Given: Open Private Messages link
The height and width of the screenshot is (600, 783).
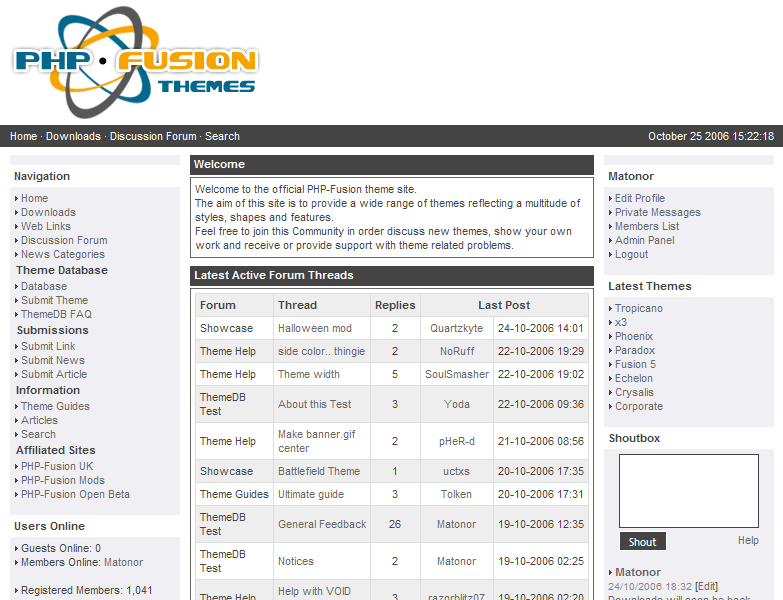Looking at the screenshot, I should [658, 212].
